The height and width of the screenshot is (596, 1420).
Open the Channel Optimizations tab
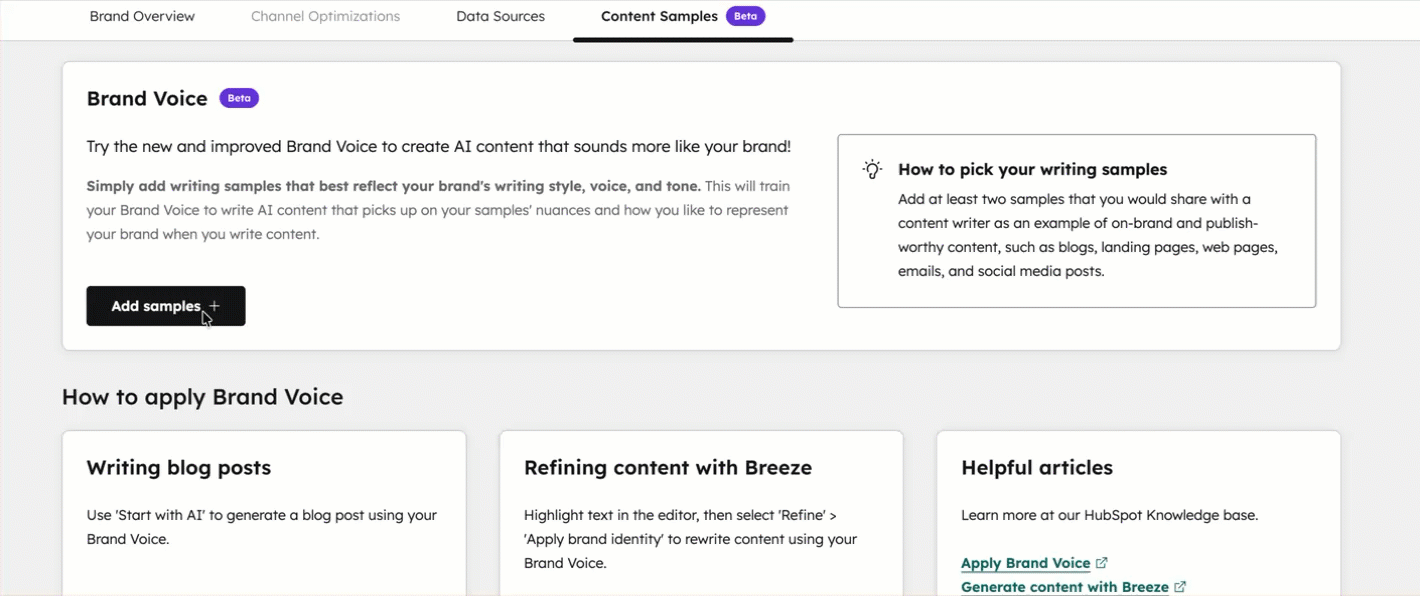325,16
